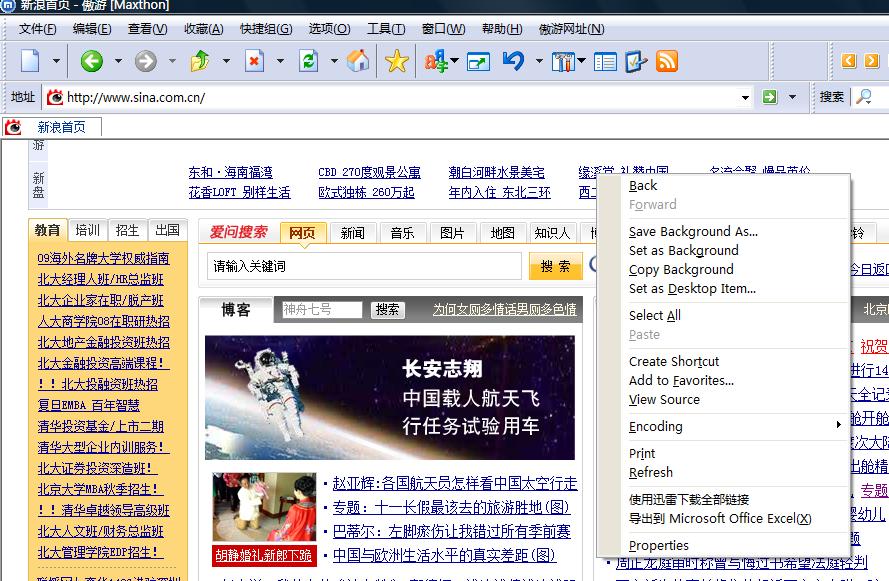Click the Home page icon

point(357,62)
